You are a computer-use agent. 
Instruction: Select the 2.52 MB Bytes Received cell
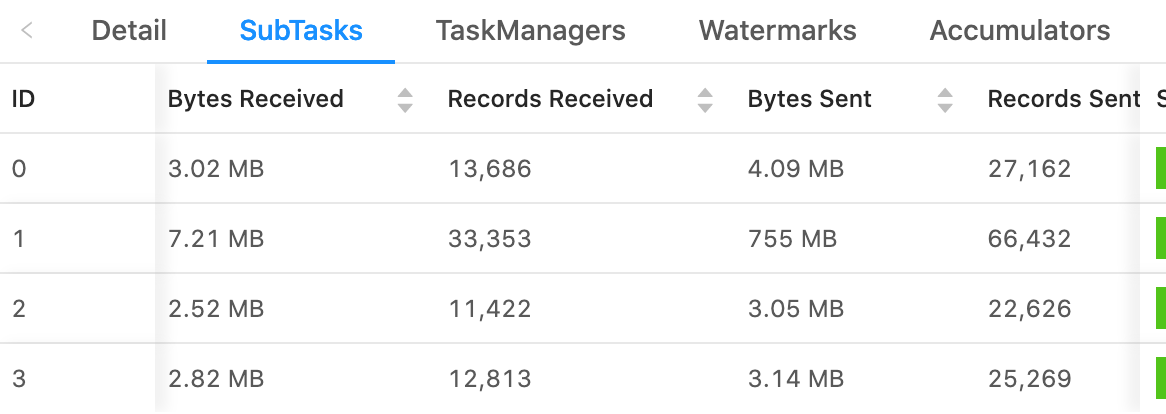[x=216, y=309]
